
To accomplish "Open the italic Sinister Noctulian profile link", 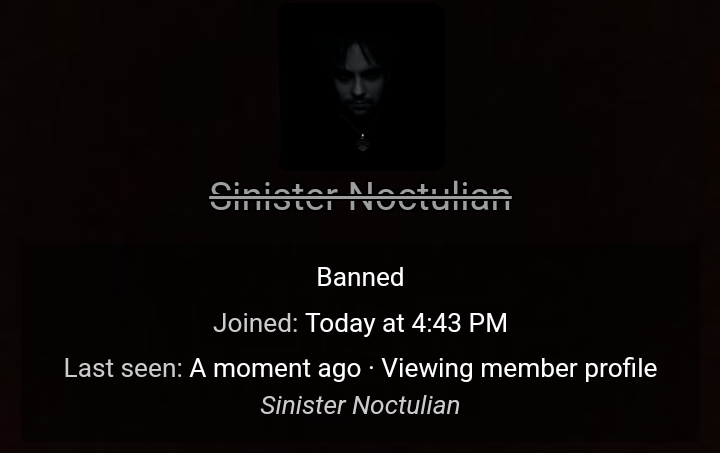I will click(360, 405).
